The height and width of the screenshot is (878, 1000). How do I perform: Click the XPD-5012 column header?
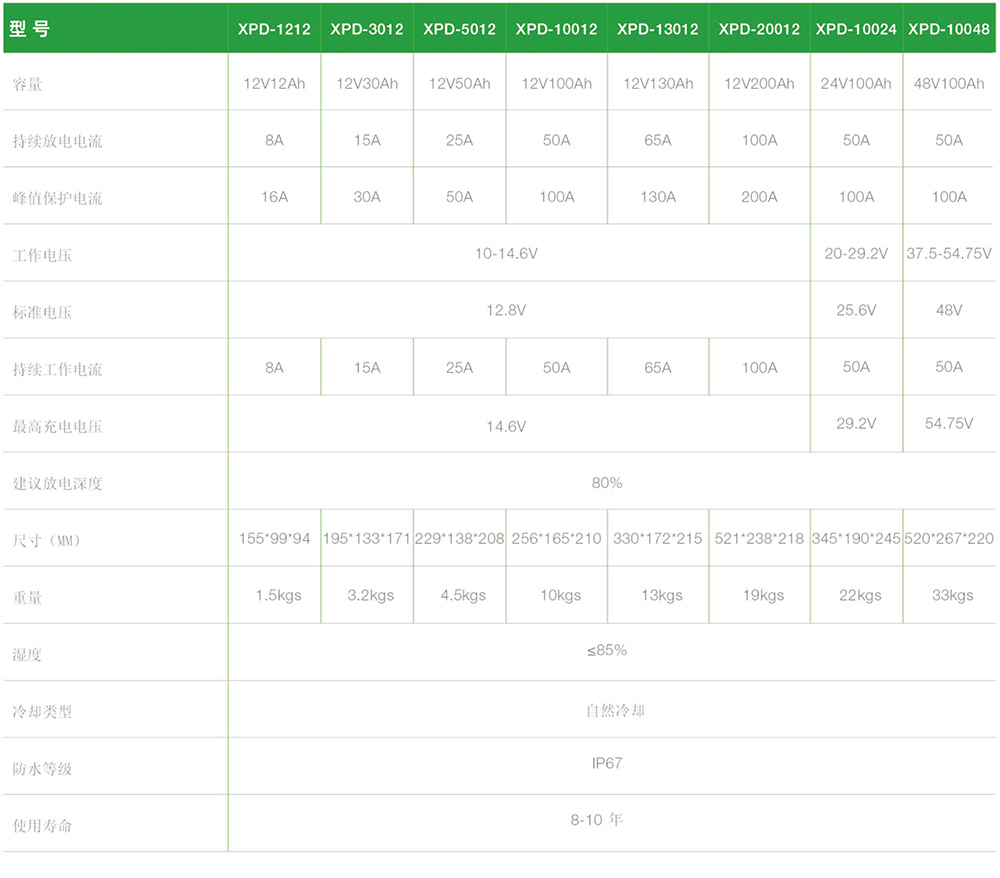[x=459, y=29]
